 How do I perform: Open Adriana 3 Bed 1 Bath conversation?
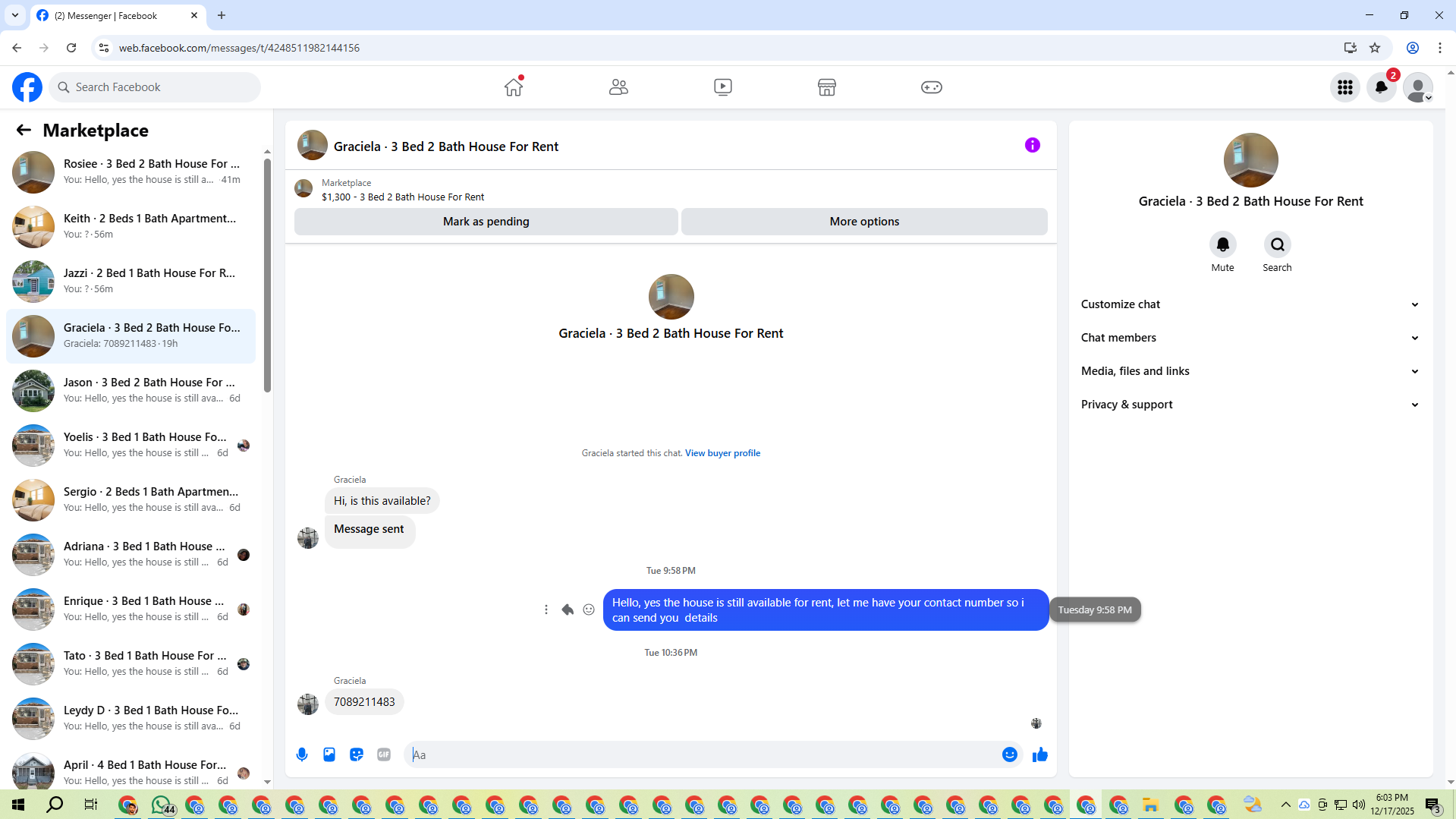click(x=131, y=555)
